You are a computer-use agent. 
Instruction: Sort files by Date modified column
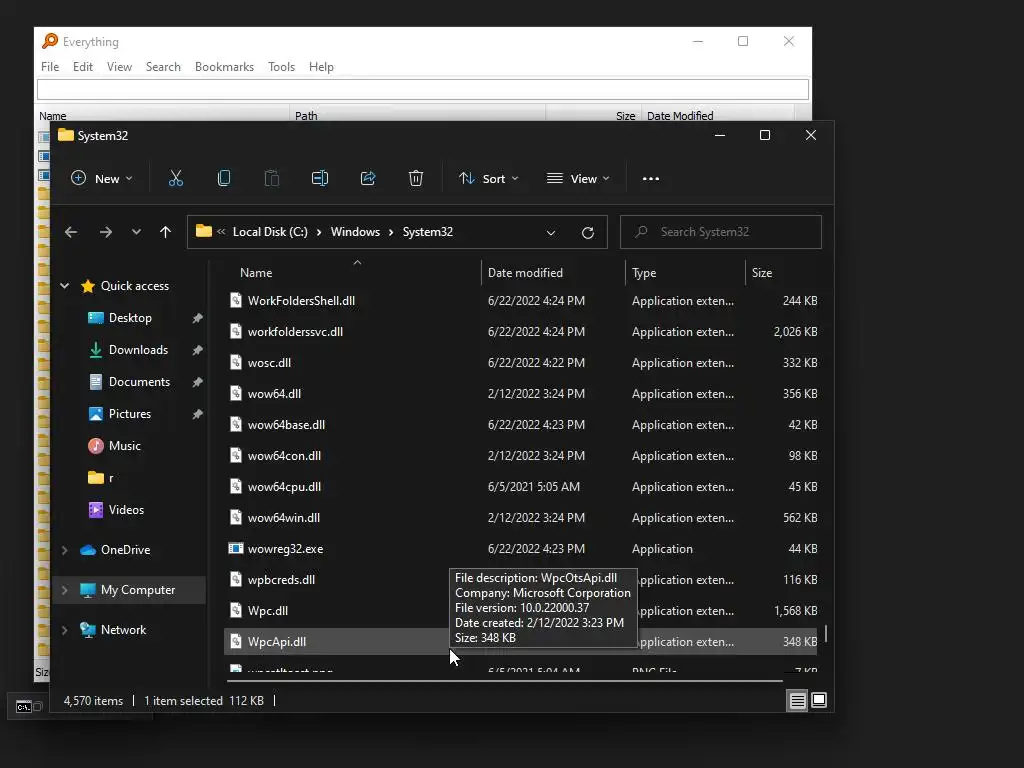[x=553, y=273]
